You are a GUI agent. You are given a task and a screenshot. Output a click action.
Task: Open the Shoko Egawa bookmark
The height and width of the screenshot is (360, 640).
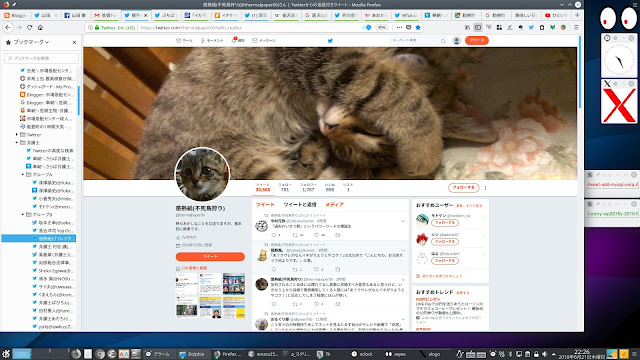coord(53,271)
